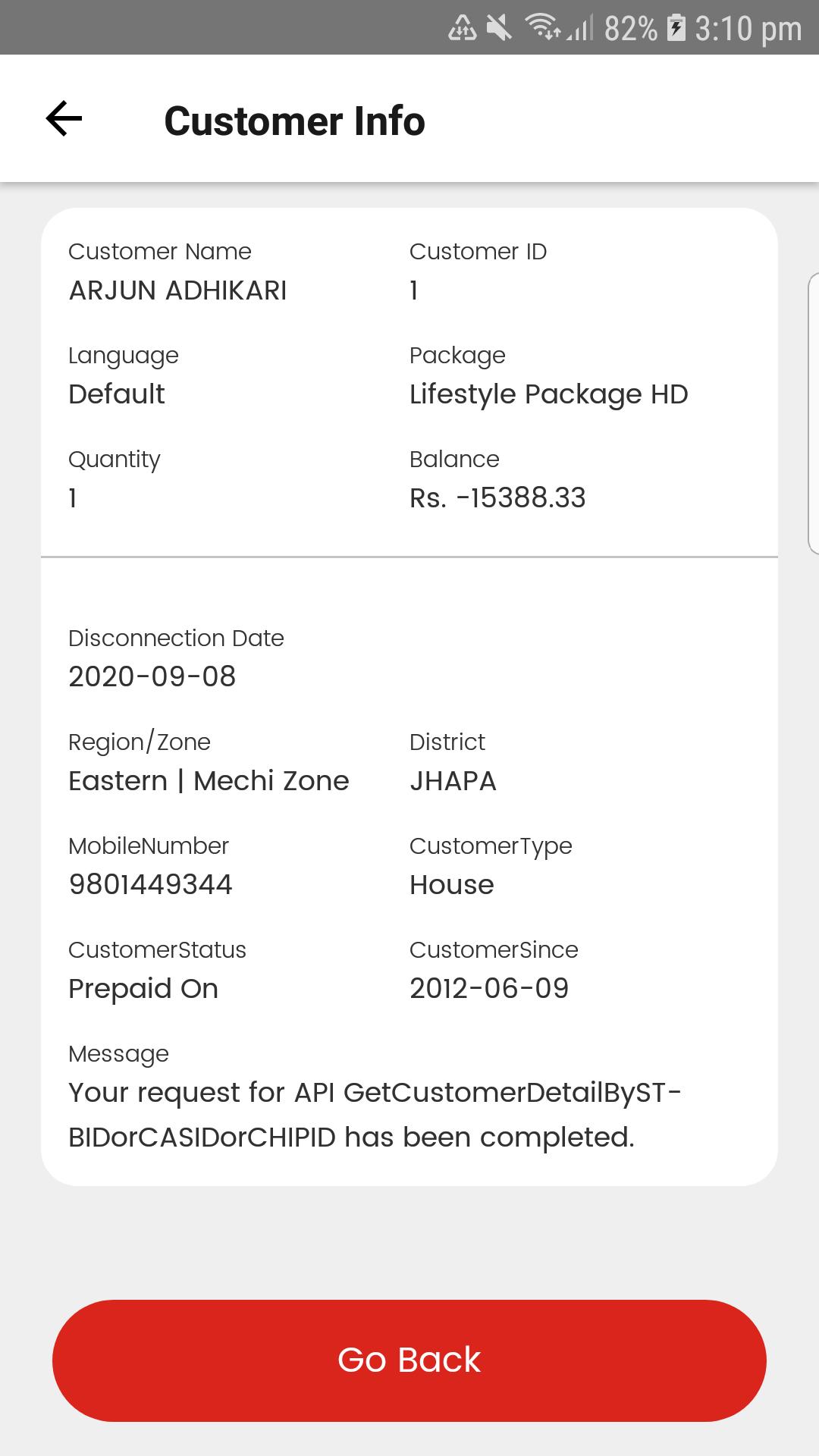Tap the Prepaid On customer status
This screenshot has width=819, height=1456.
pos(143,988)
